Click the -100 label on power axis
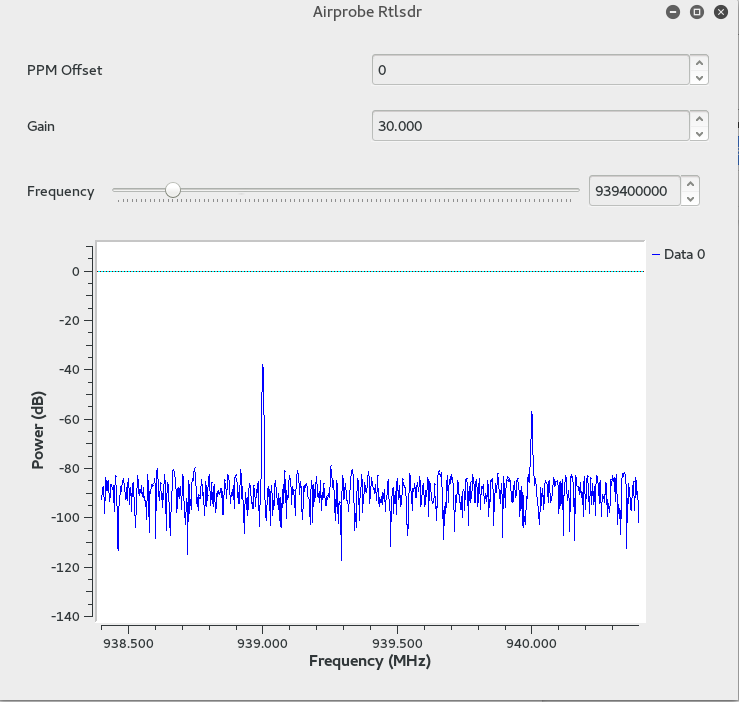This screenshot has height=702, width=739. 66,518
